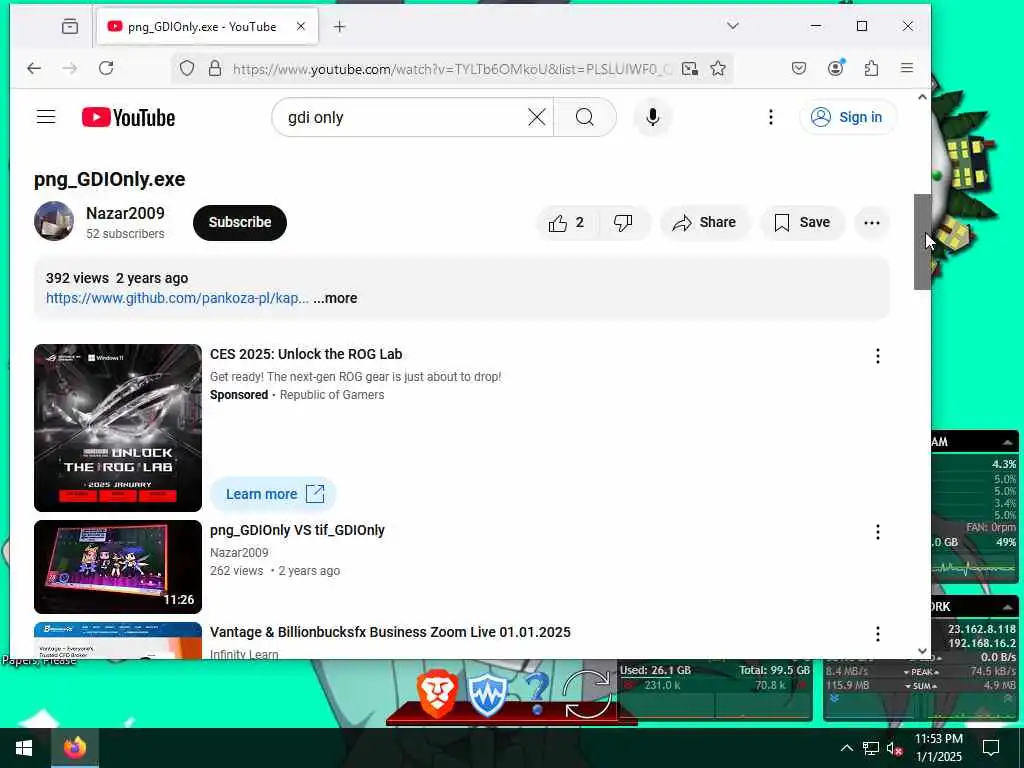Open the Nazar2009 channel name link
The width and height of the screenshot is (1024, 768).
(125, 214)
